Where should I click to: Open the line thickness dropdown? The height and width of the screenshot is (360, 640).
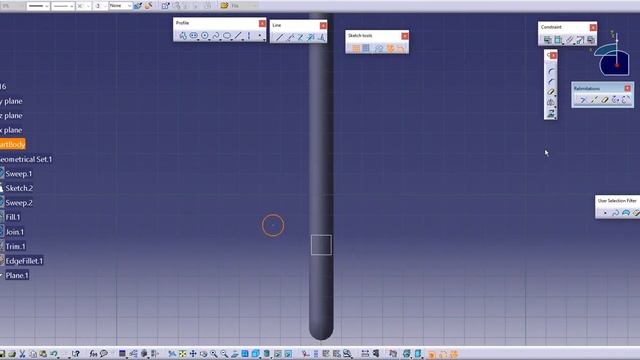38,6
